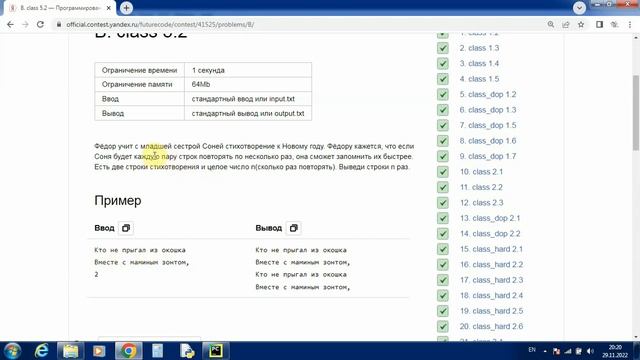The height and width of the screenshot is (360, 640).
Task: Reload the page with the refresh icon
Action: coord(40,24)
